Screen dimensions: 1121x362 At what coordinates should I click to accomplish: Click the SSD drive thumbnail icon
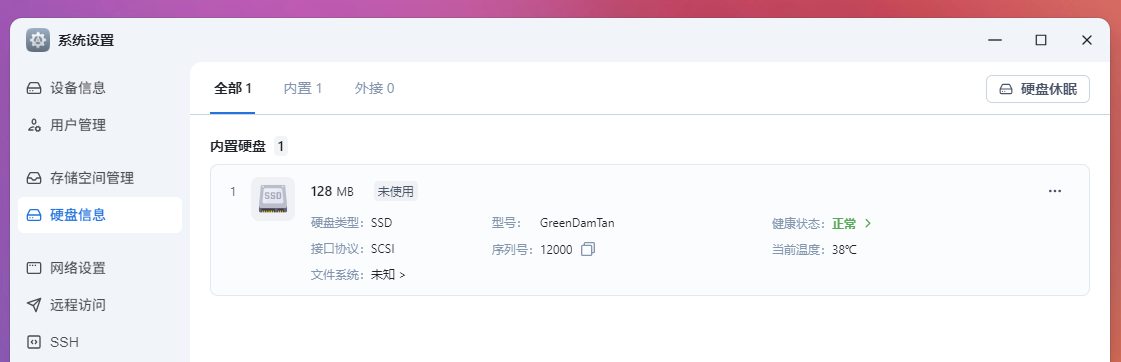click(x=273, y=199)
